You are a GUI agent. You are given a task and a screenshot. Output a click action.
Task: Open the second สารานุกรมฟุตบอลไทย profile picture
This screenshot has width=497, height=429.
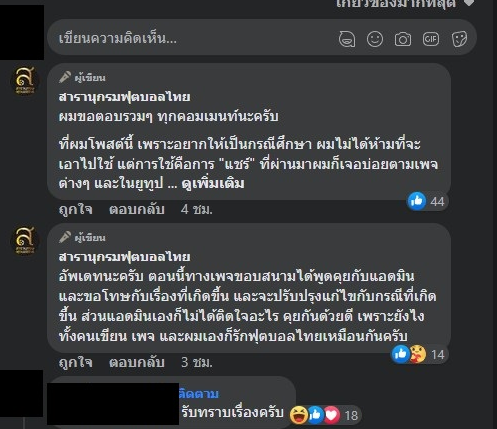pos(25,240)
